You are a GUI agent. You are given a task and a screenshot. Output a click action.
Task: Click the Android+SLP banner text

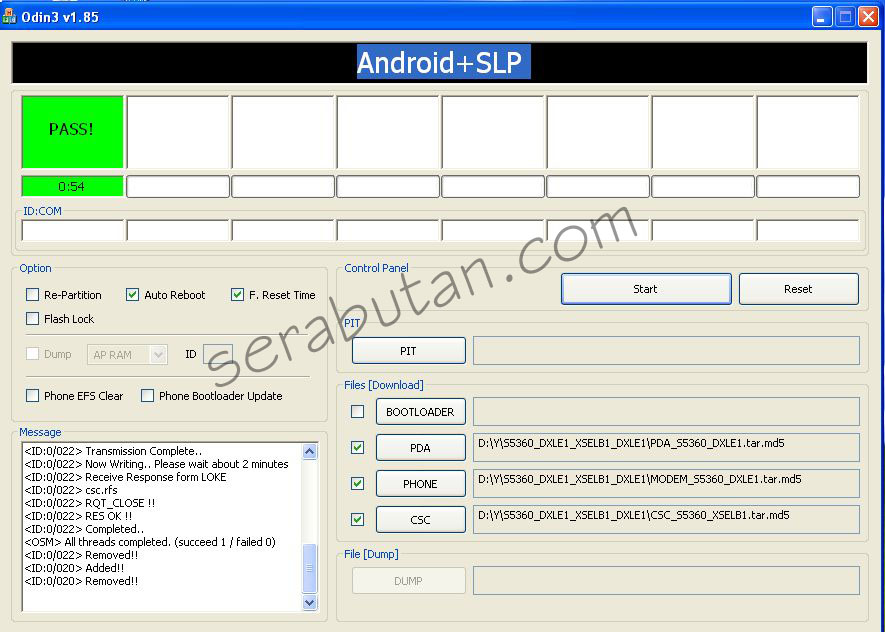pos(443,62)
